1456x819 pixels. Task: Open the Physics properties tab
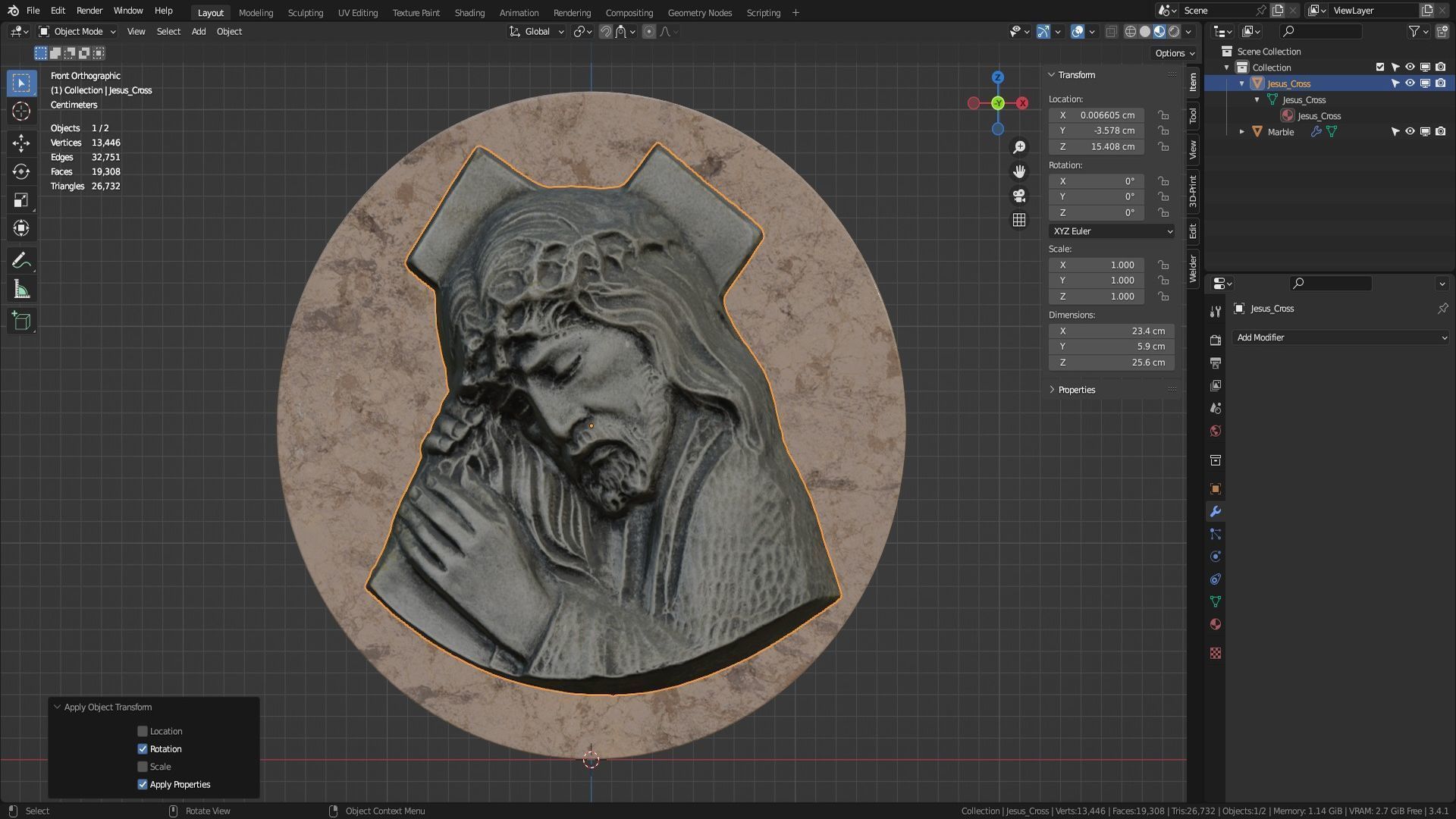(x=1216, y=557)
